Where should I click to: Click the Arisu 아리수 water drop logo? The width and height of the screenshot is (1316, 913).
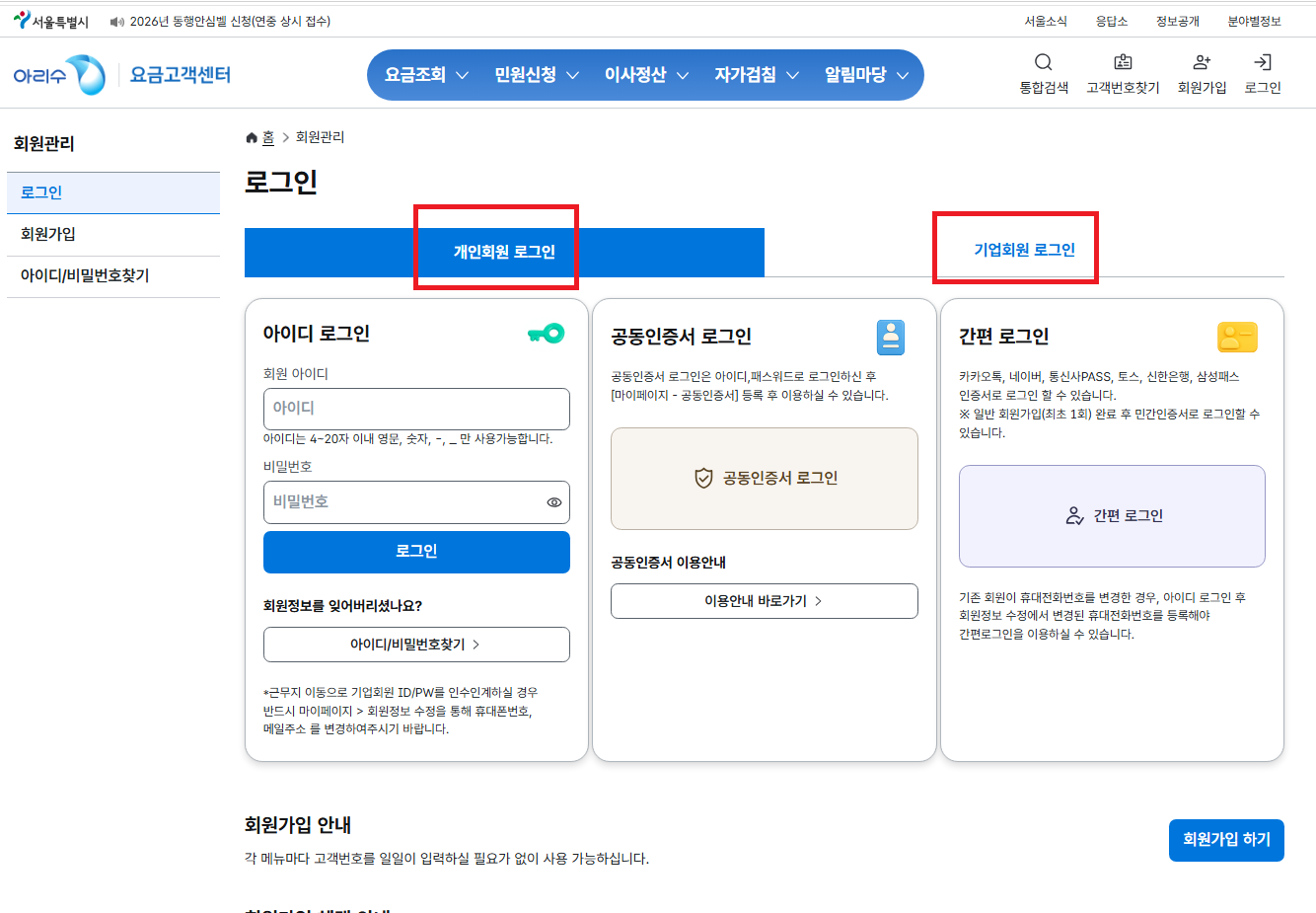(x=59, y=75)
